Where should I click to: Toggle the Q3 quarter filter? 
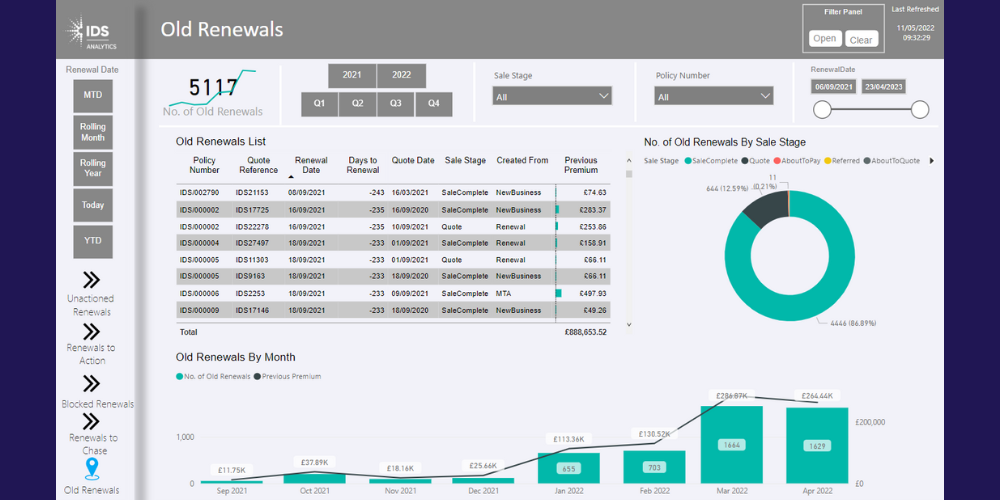click(x=396, y=104)
